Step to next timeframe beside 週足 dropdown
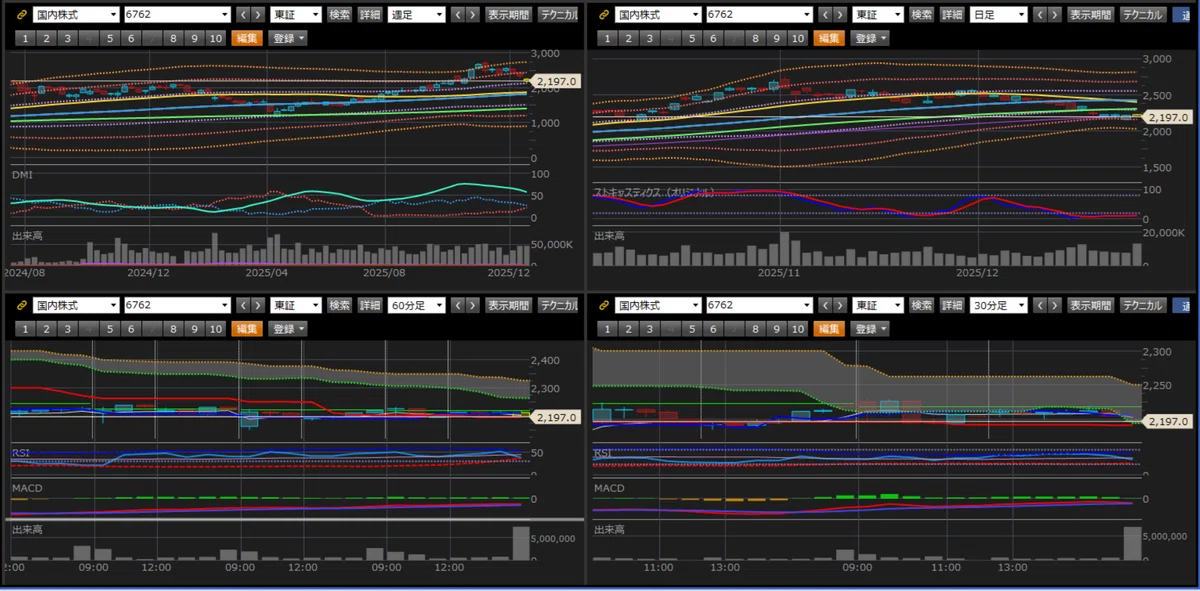Image resolution: width=1200 pixels, height=591 pixels. coord(473,15)
